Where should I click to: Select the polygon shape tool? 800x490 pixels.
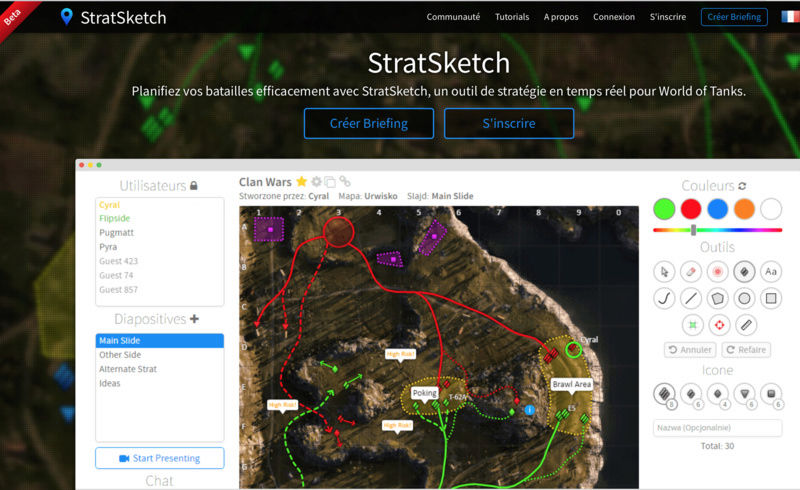click(717, 298)
